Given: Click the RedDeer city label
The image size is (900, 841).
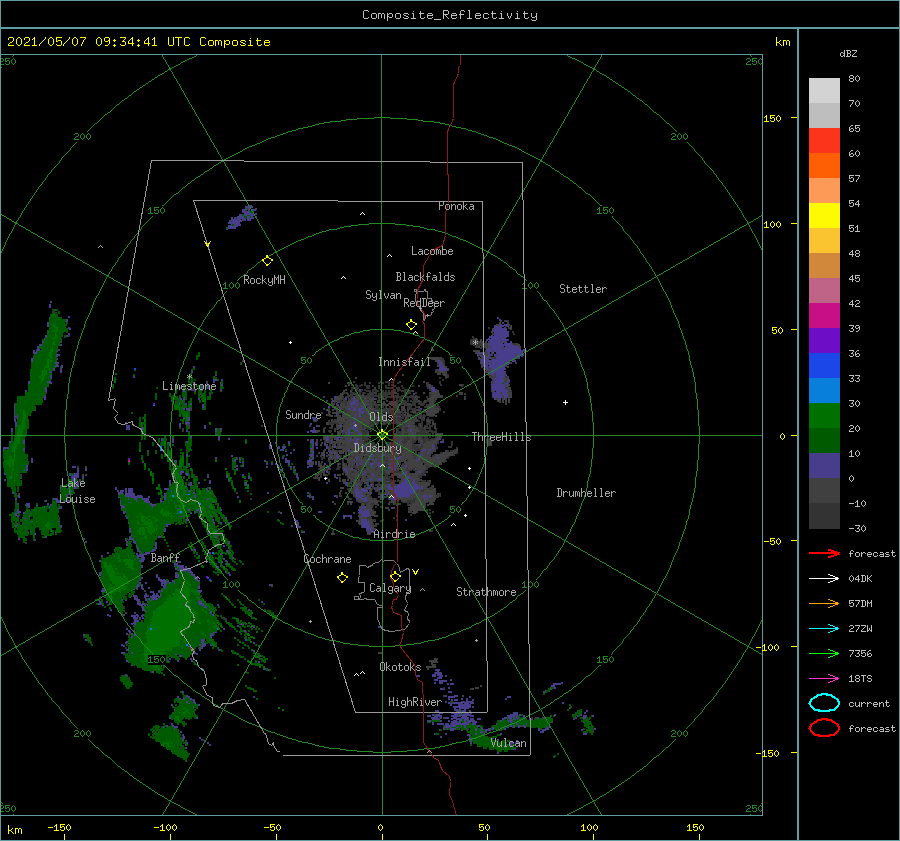Looking at the screenshot, I should coord(424,303).
